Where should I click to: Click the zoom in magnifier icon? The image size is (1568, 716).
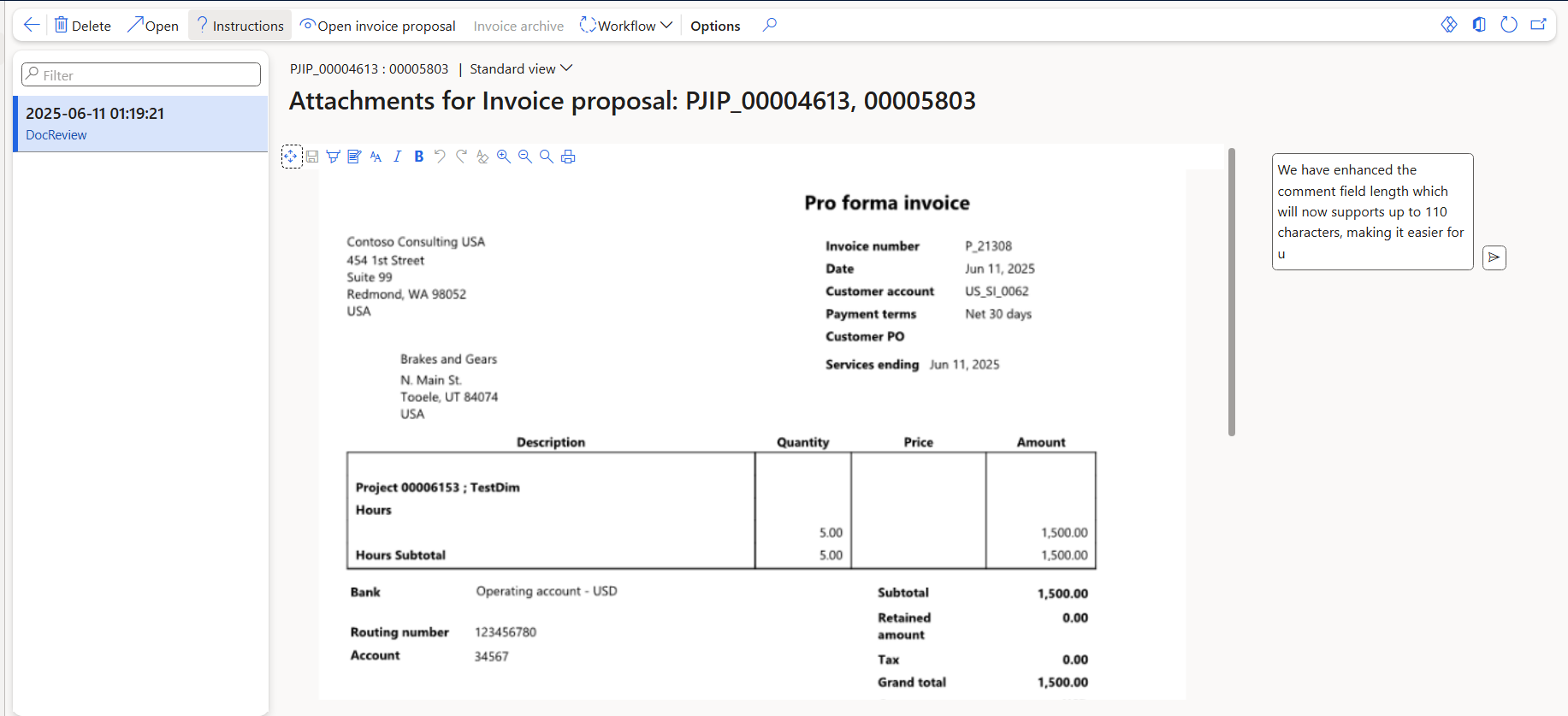coord(504,157)
